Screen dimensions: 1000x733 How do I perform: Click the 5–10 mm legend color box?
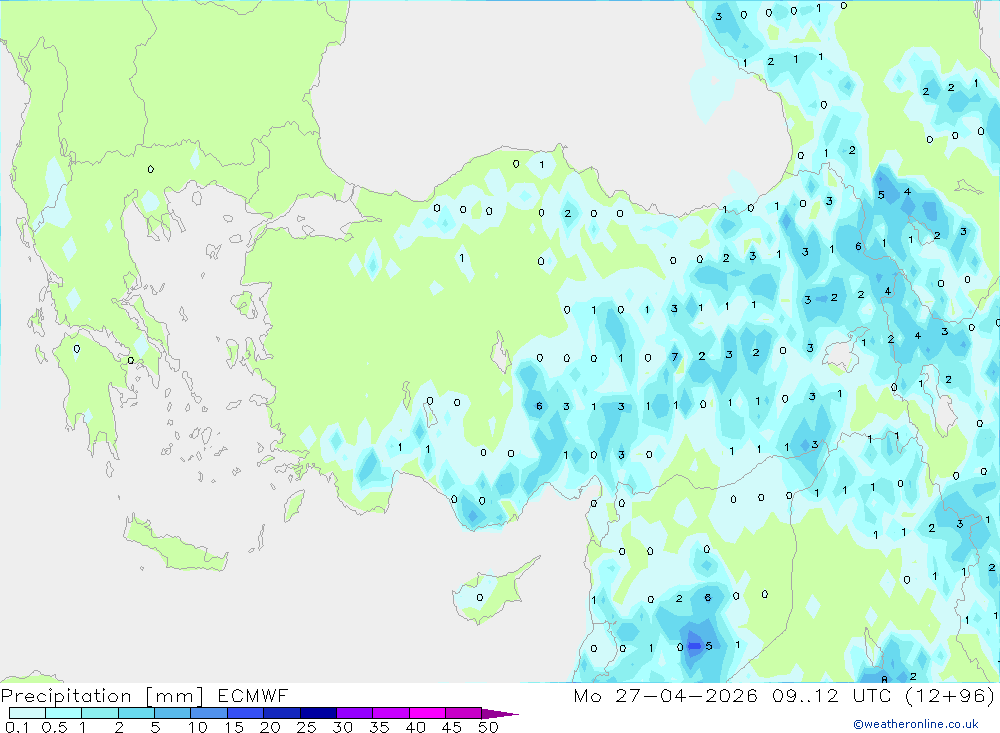point(173,713)
